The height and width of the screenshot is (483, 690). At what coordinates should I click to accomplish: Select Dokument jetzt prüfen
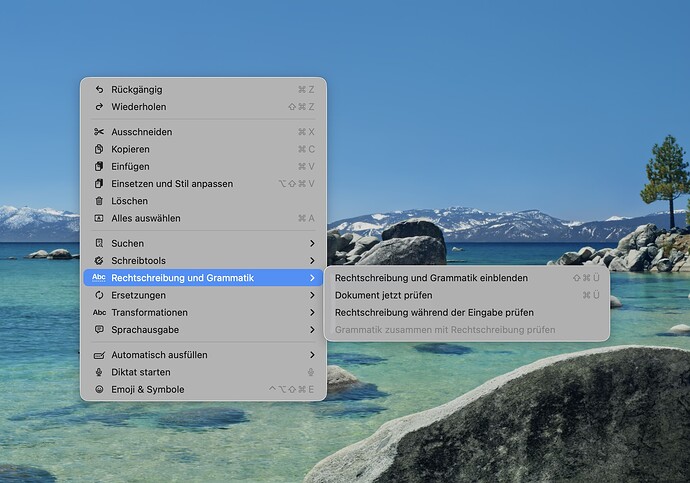[x=466, y=295]
